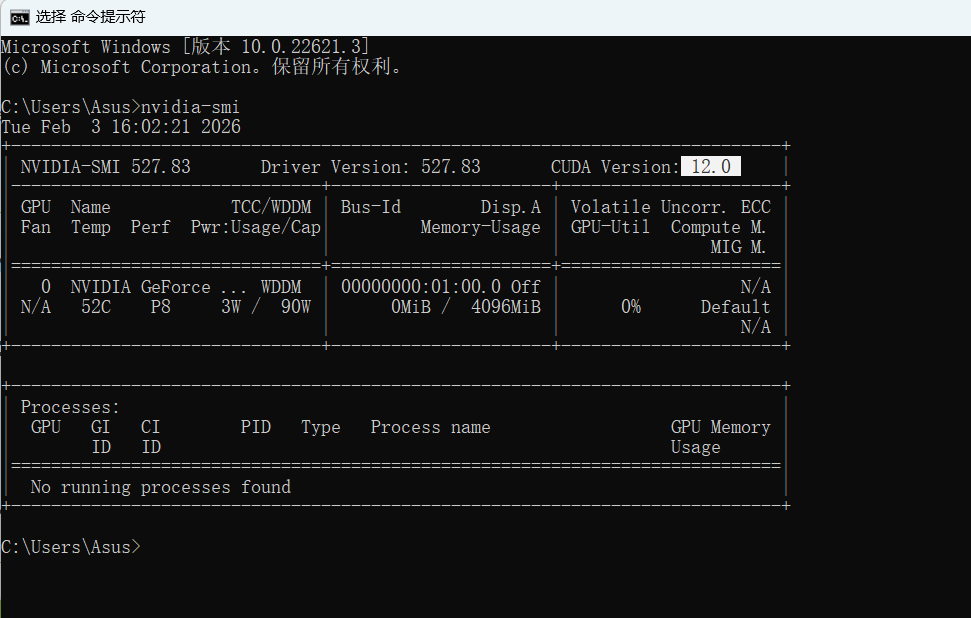Click the 'No running processes found' message

click(x=160, y=487)
